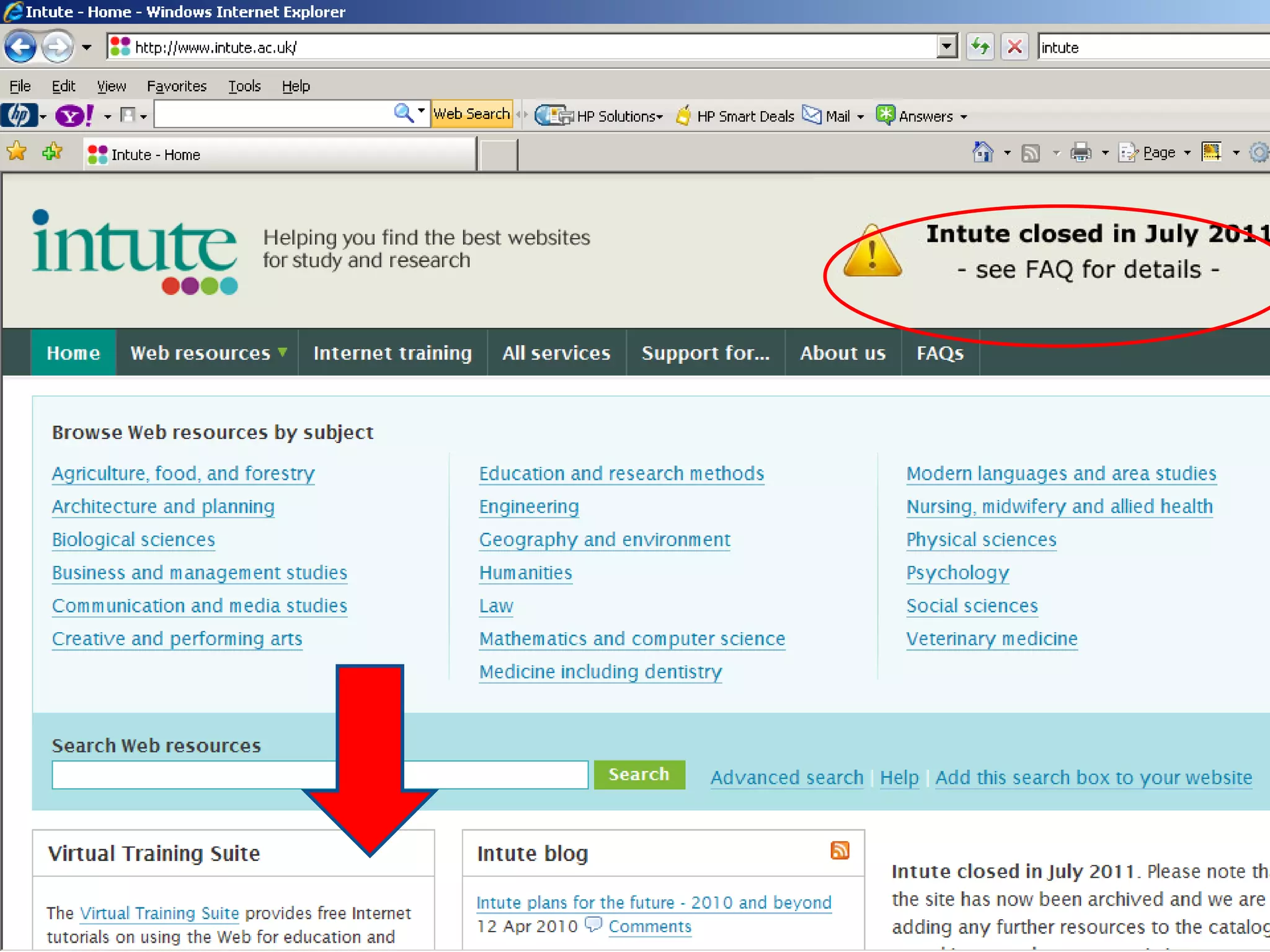The width and height of the screenshot is (1270, 952).
Task: Open the Web resources navigation dropdown
Action: (208, 353)
